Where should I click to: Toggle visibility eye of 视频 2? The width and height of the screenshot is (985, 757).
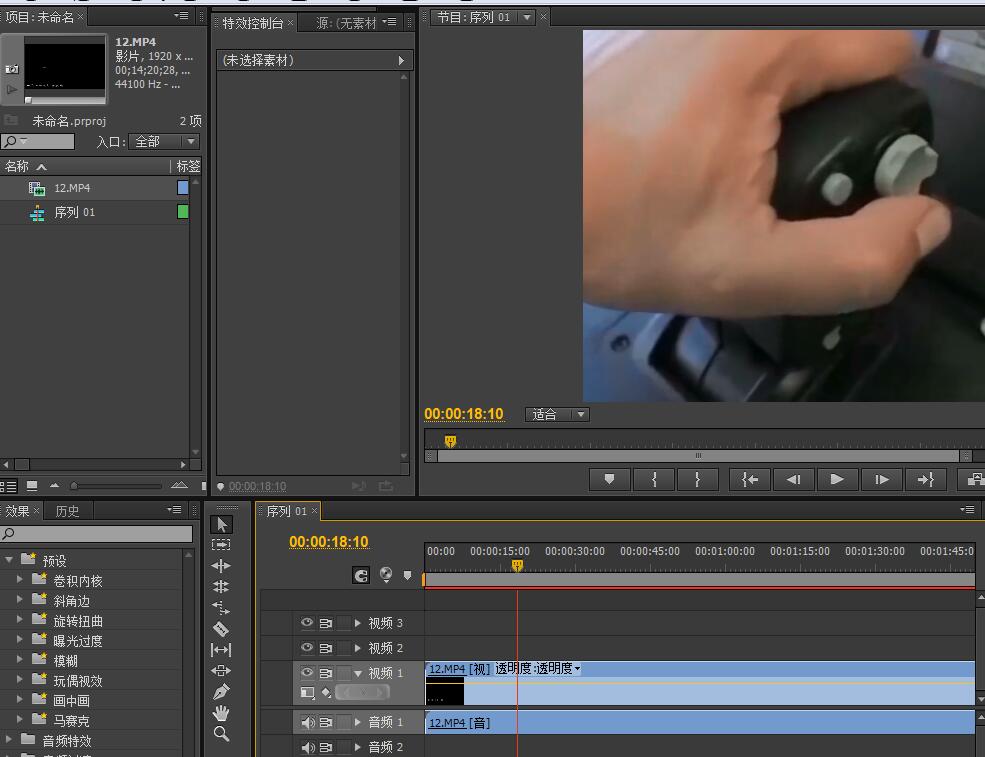pos(307,647)
